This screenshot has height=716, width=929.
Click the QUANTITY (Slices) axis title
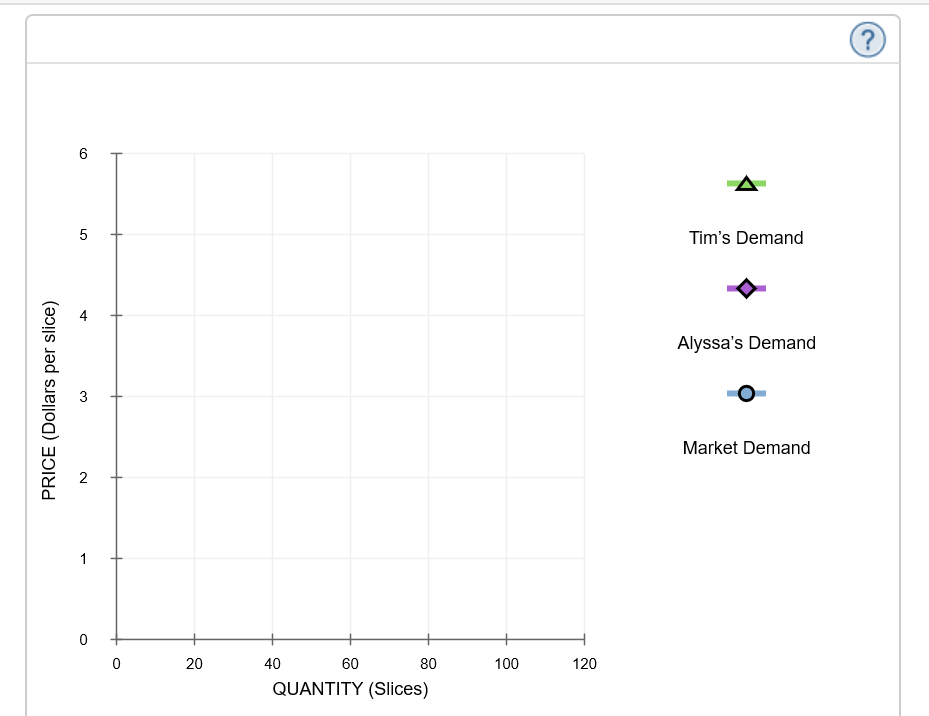[x=348, y=689]
